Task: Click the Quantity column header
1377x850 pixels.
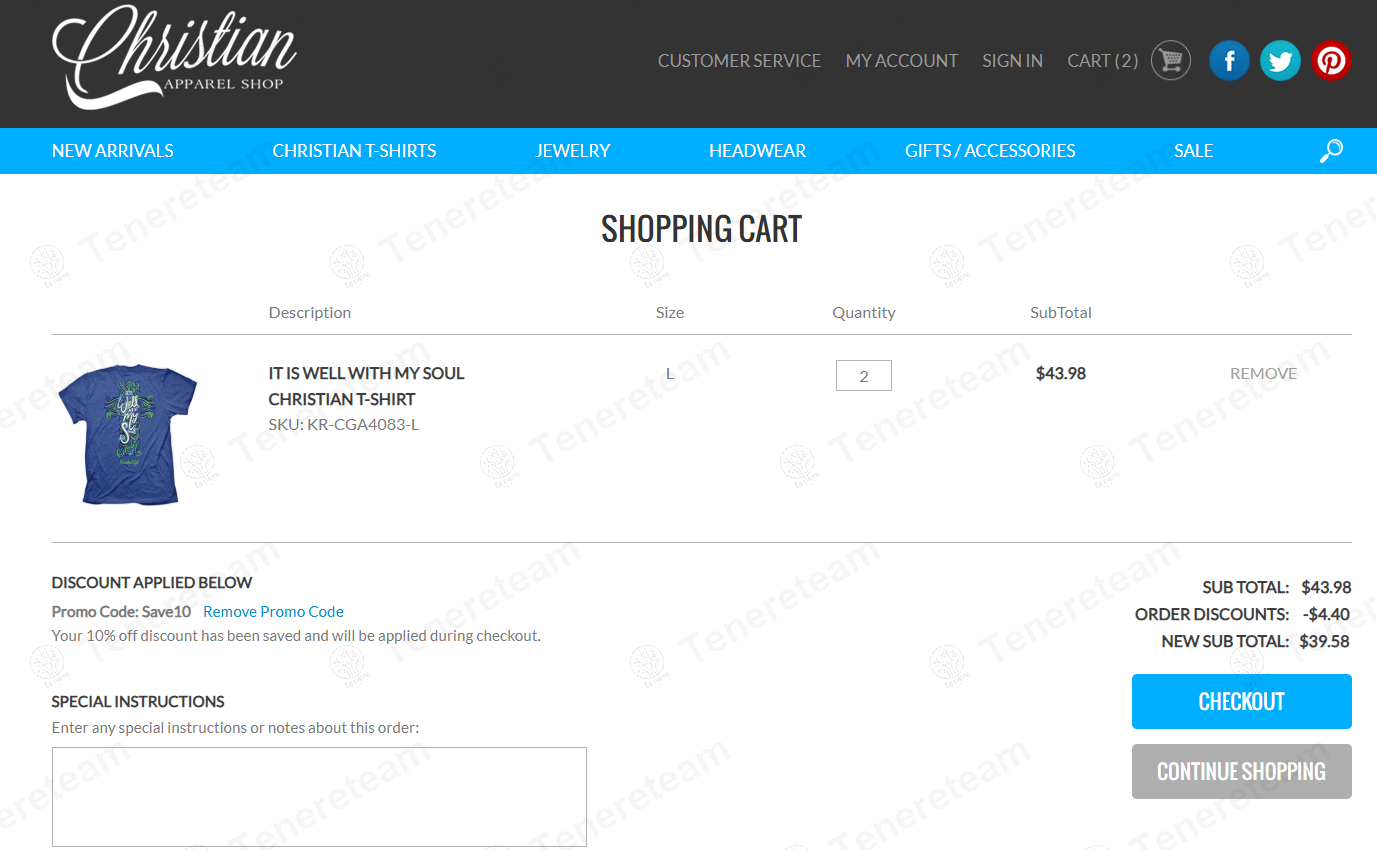Action: [864, 313]
